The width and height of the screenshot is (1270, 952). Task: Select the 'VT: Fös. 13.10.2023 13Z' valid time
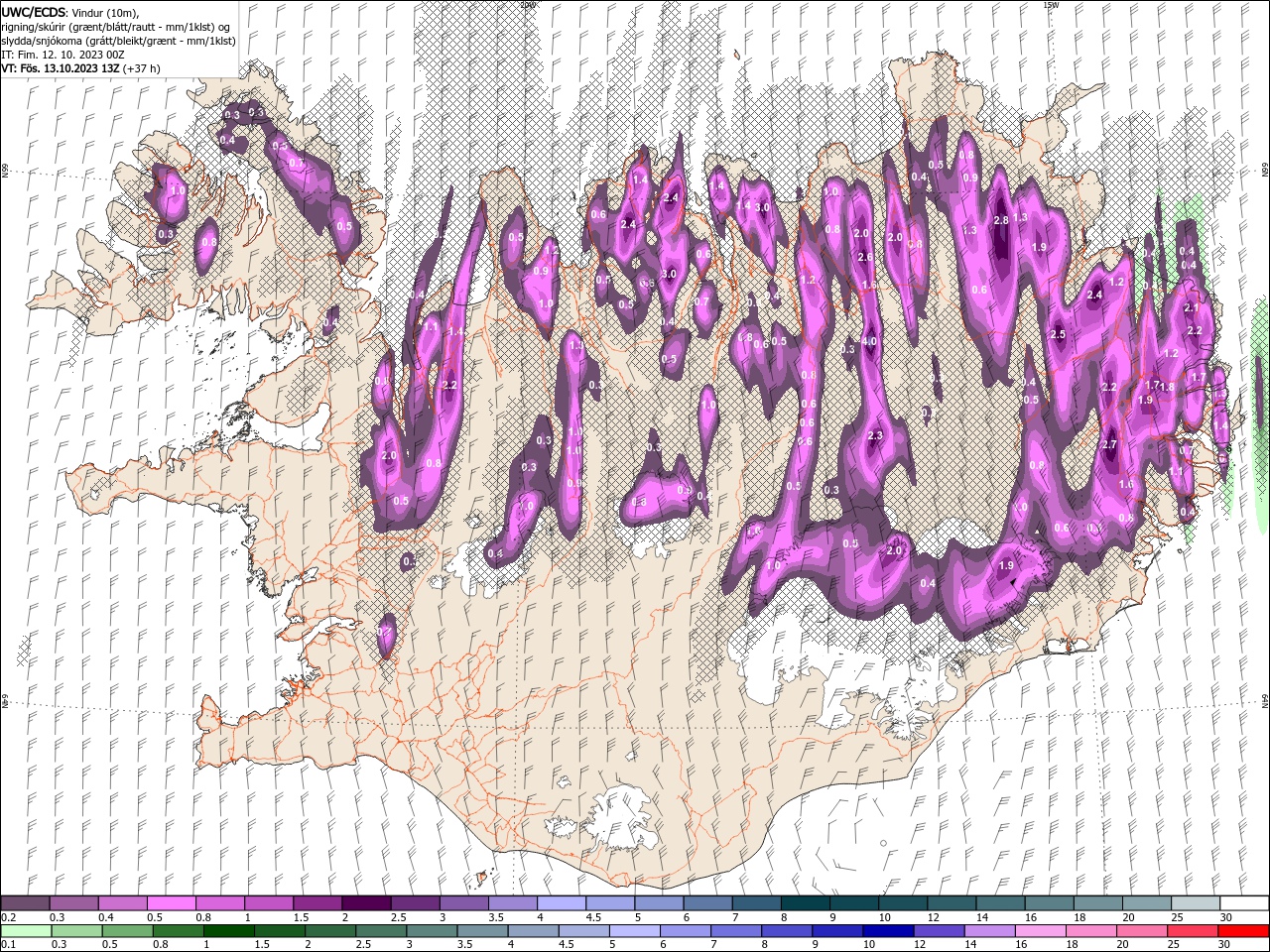(62, 68)
